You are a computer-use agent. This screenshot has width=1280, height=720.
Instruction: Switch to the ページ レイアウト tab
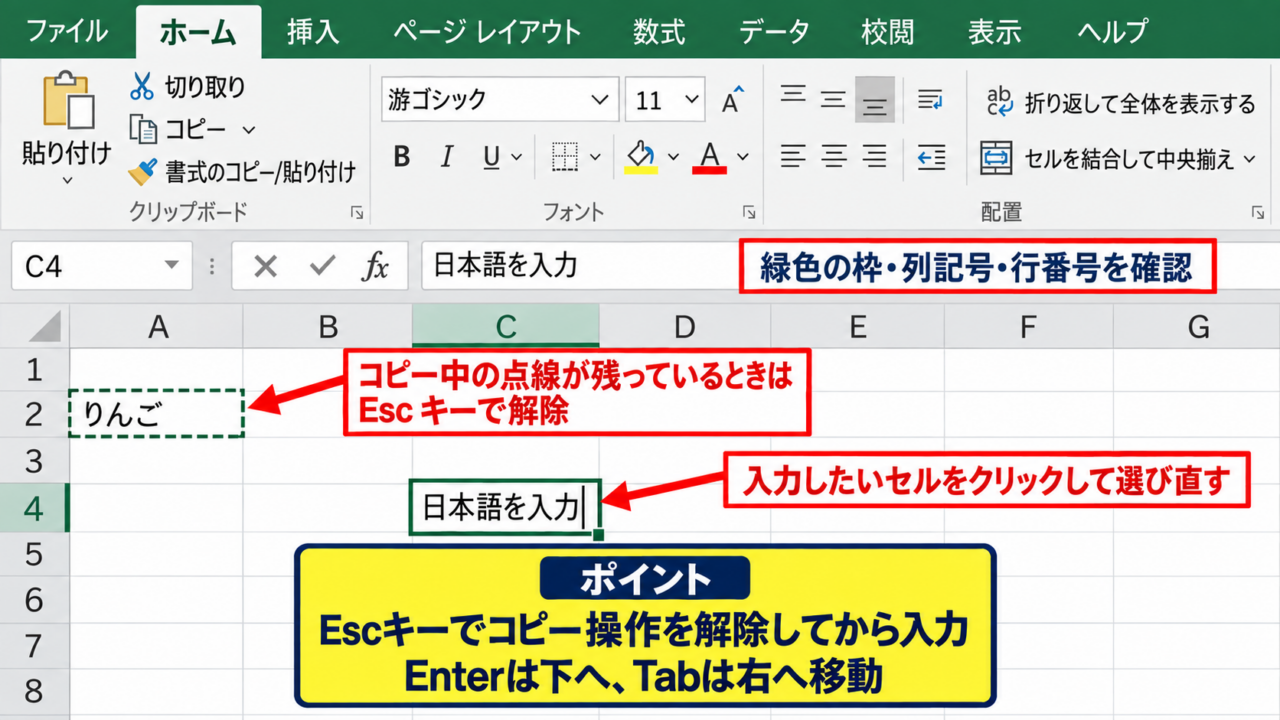pos(487,31)
